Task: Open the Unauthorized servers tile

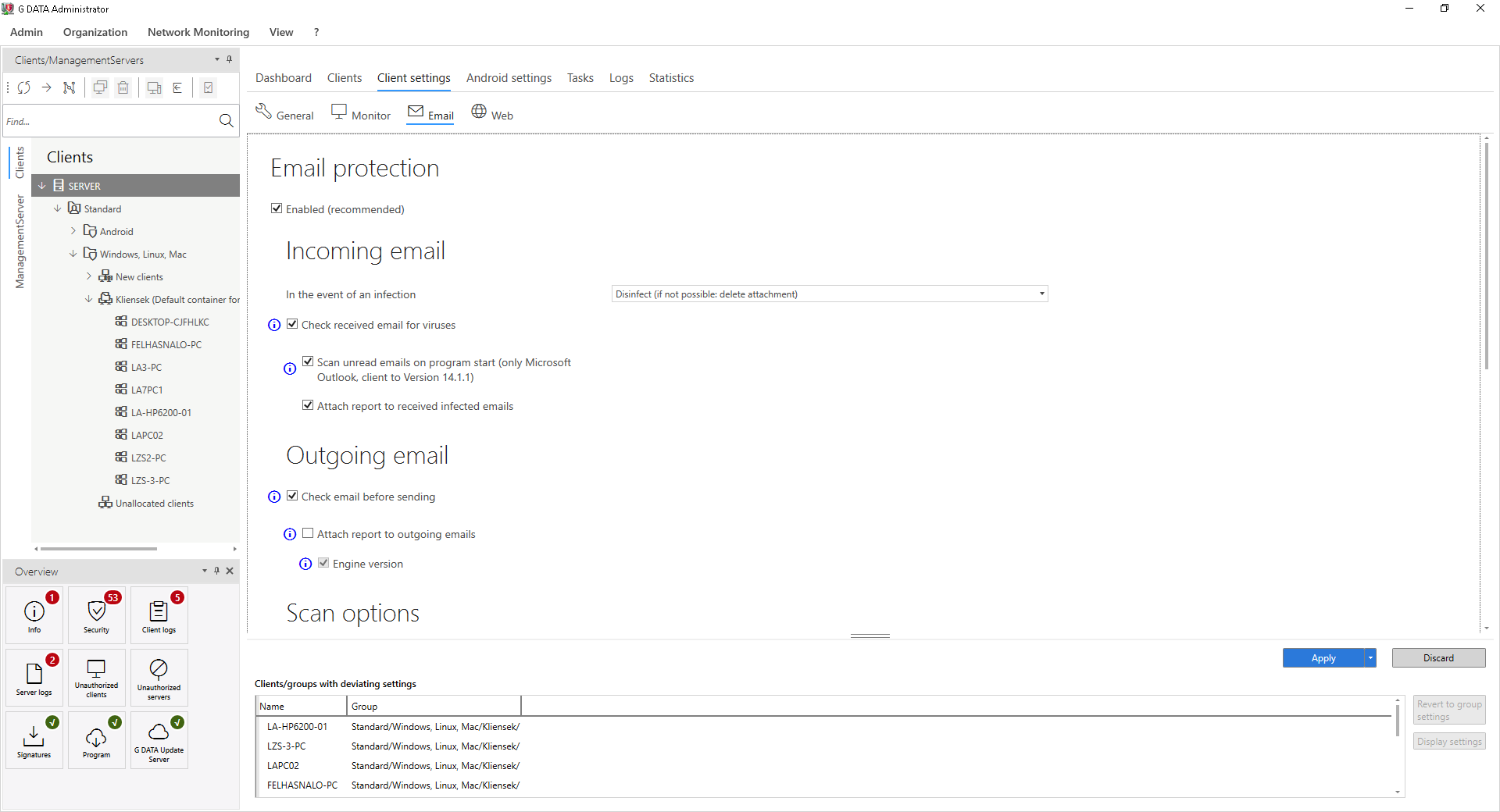Action: [159, 678]
